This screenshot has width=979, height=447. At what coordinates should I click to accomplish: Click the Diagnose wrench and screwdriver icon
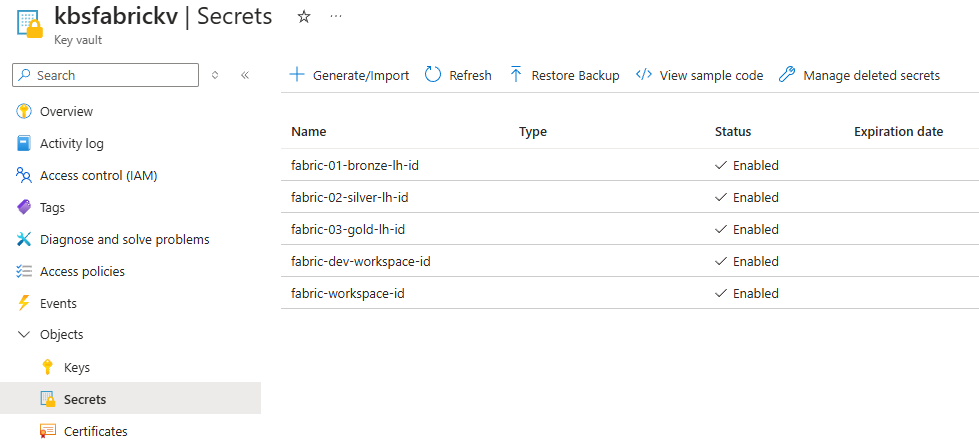click(x=24, y=239)
